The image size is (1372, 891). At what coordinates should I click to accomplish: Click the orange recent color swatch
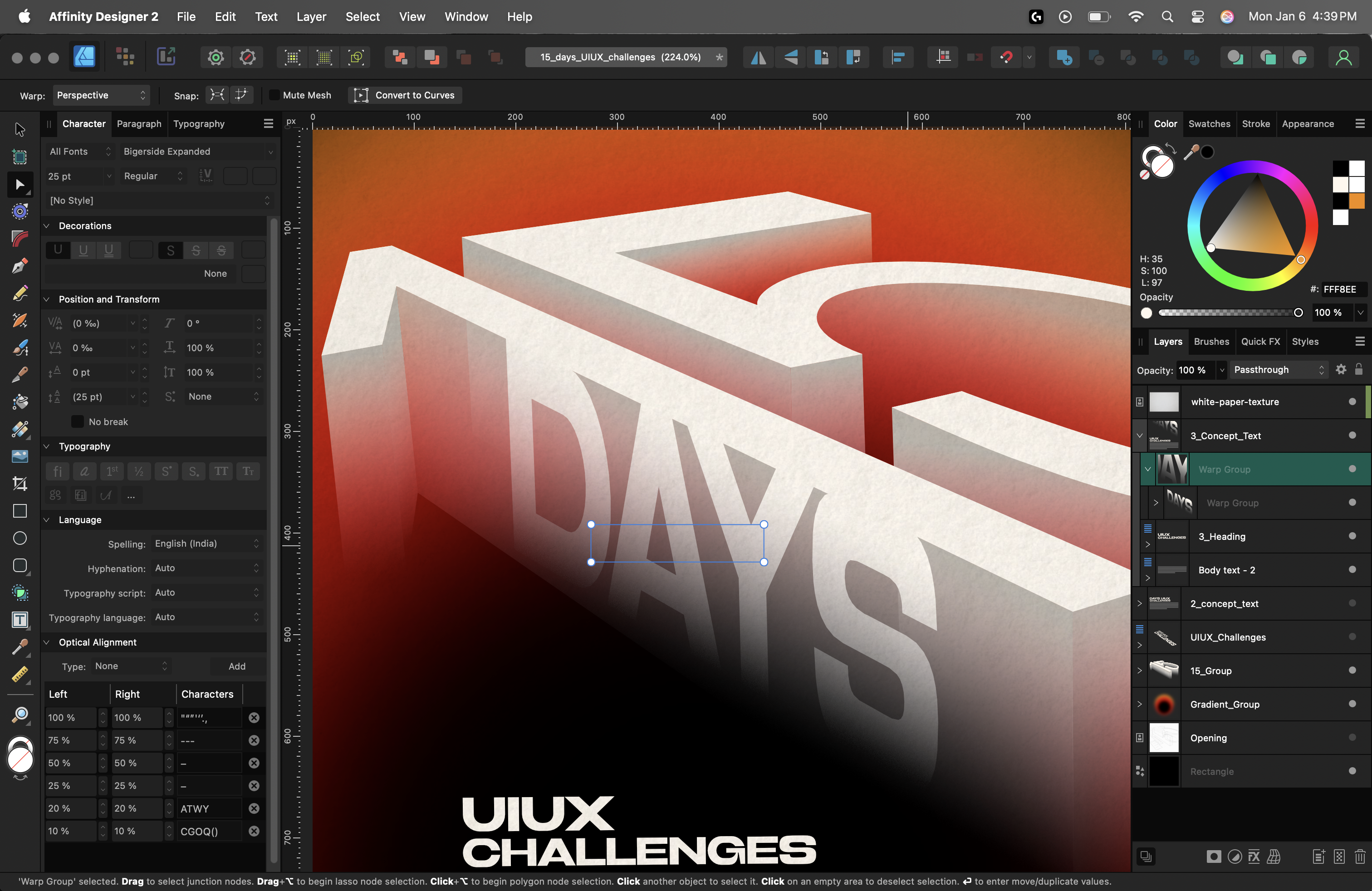click(1357, 201)
